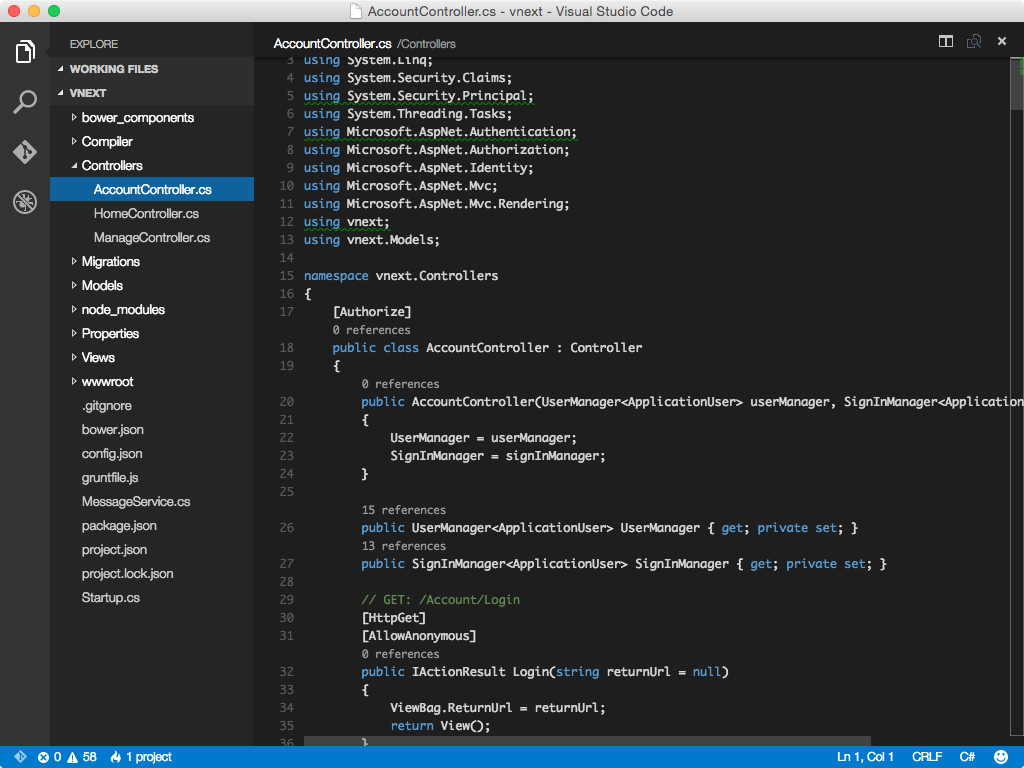Open HomeController.cs file

point(152,214)
